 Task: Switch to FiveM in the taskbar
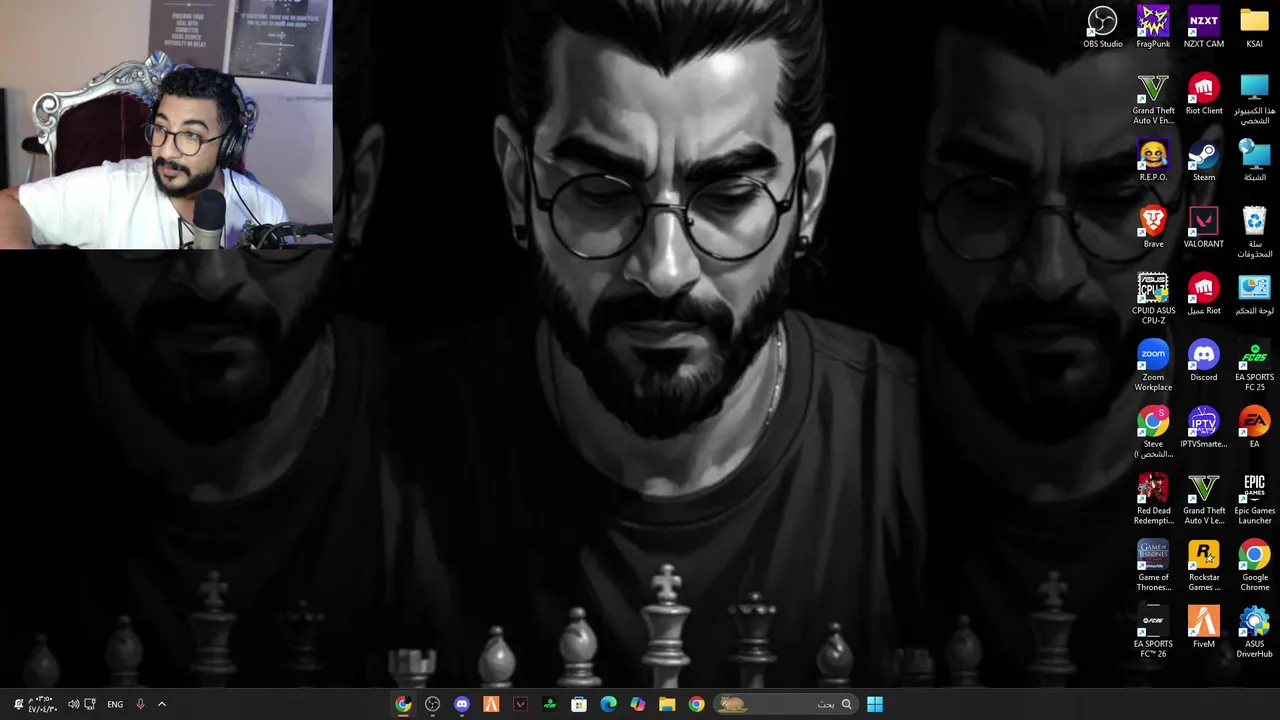click(x=491, y=704)
